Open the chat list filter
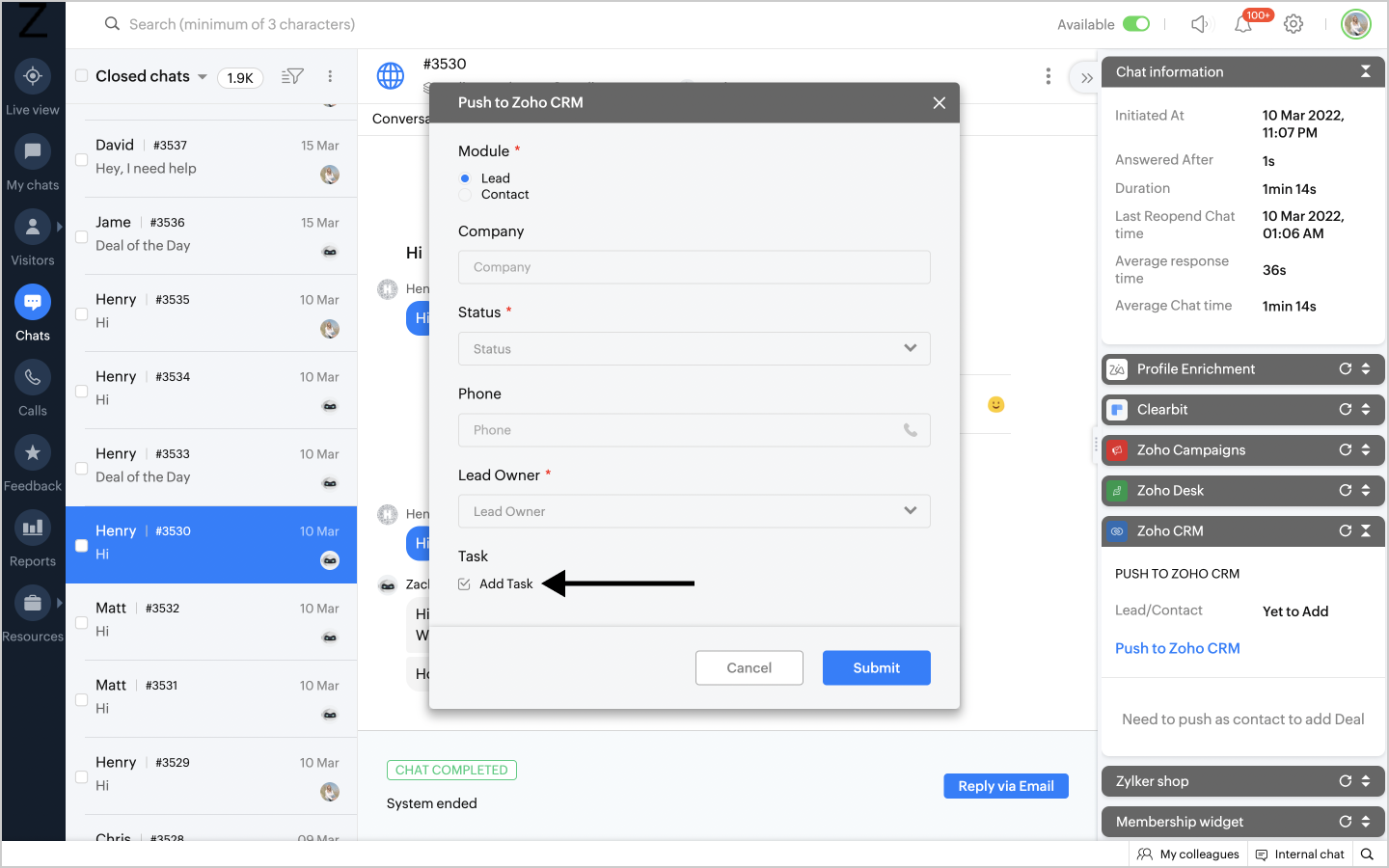This screenshot has width=1389, height=868. (292, 76)
